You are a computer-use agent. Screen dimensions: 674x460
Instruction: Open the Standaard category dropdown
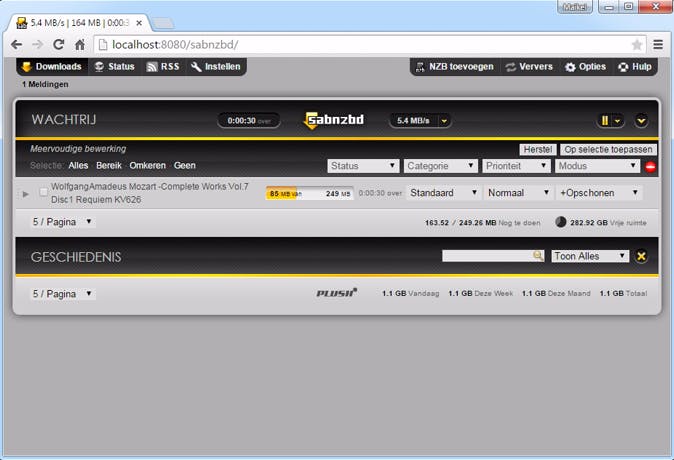[x=443, y=193]
